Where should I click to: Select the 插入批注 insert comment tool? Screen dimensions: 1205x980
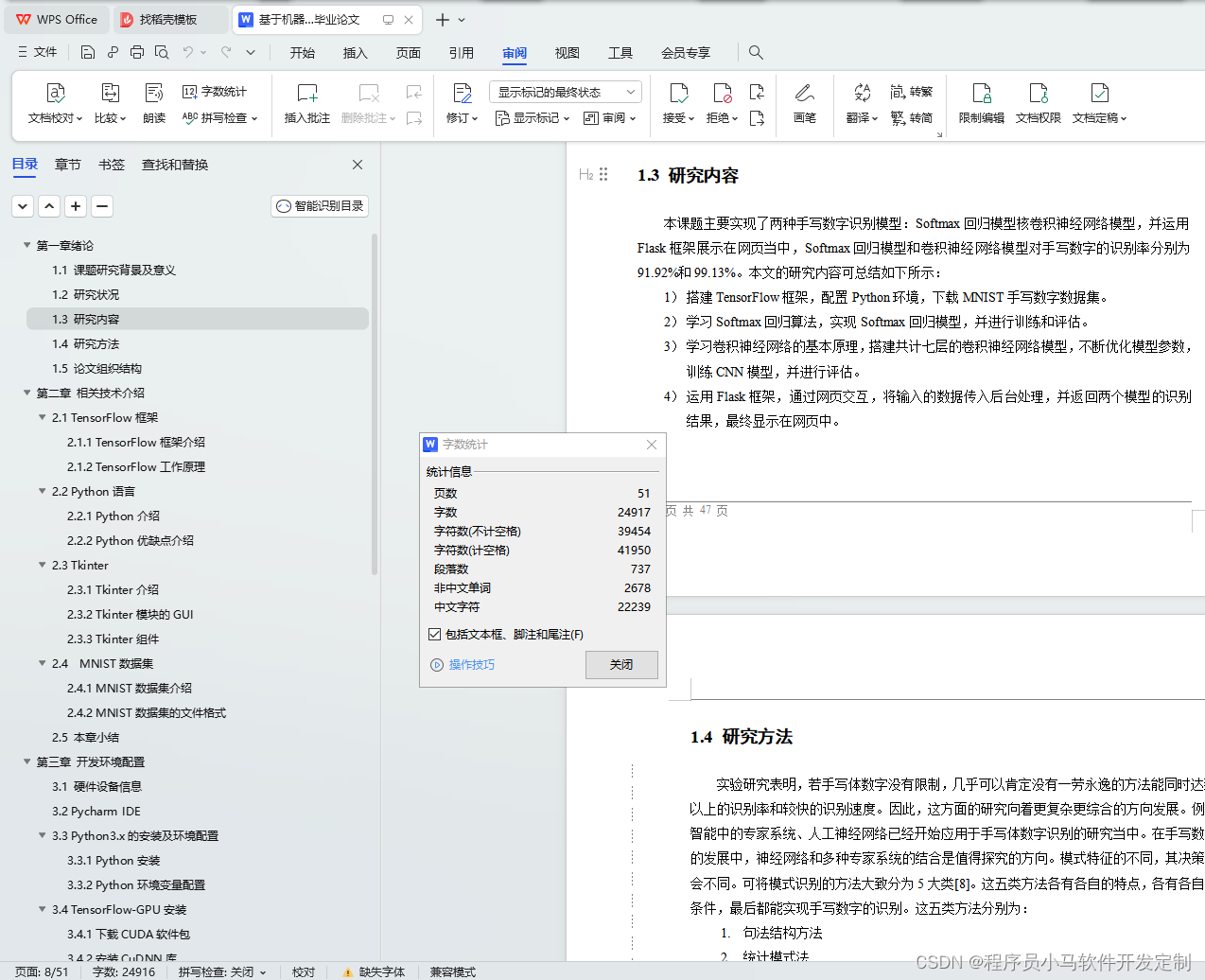pos(306,99)
